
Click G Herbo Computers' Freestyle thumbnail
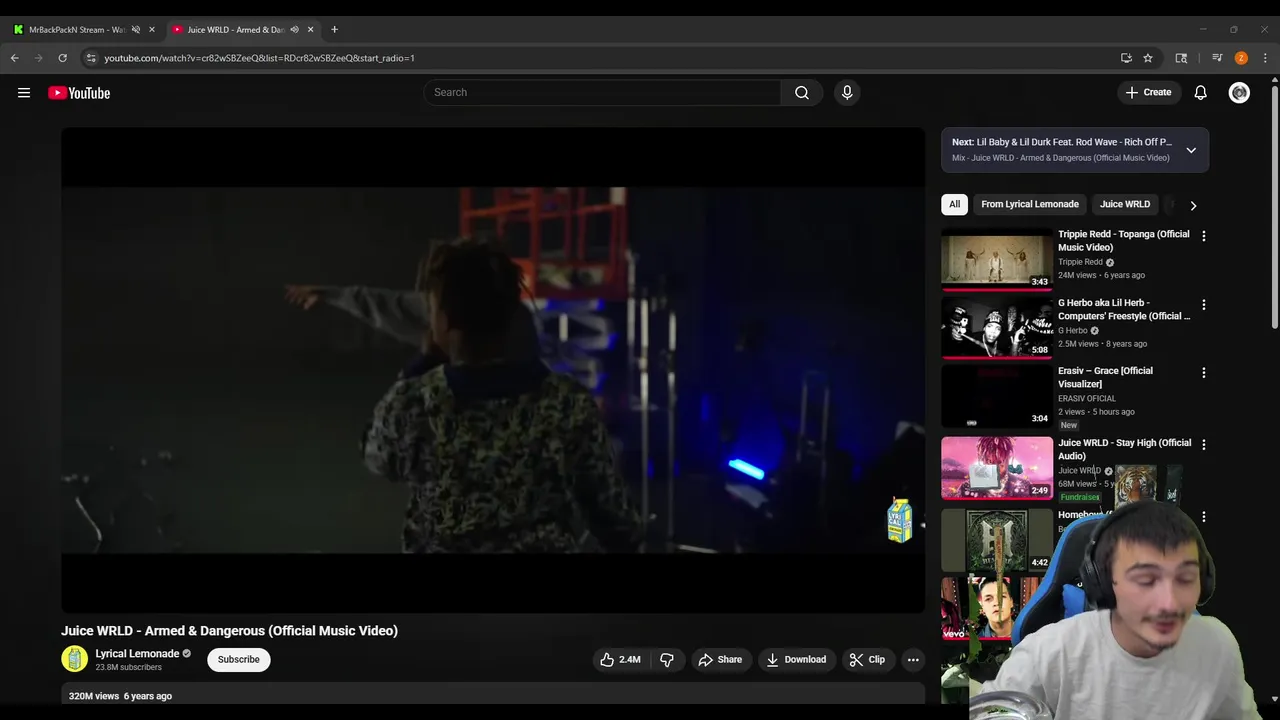997,328
